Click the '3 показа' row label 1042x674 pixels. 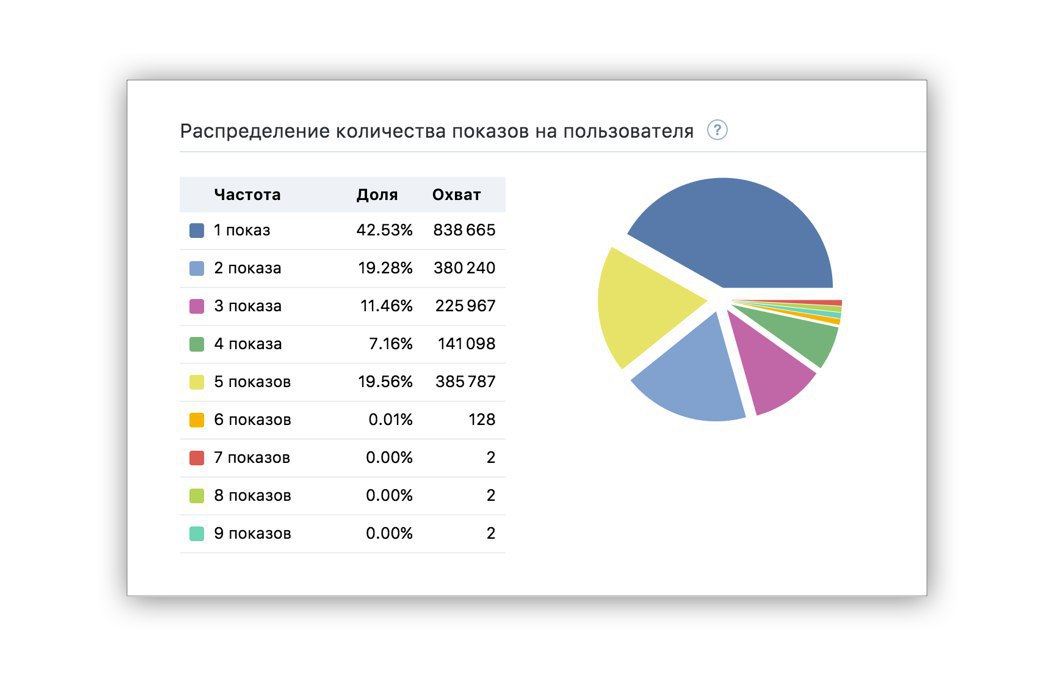coord(247,306)
